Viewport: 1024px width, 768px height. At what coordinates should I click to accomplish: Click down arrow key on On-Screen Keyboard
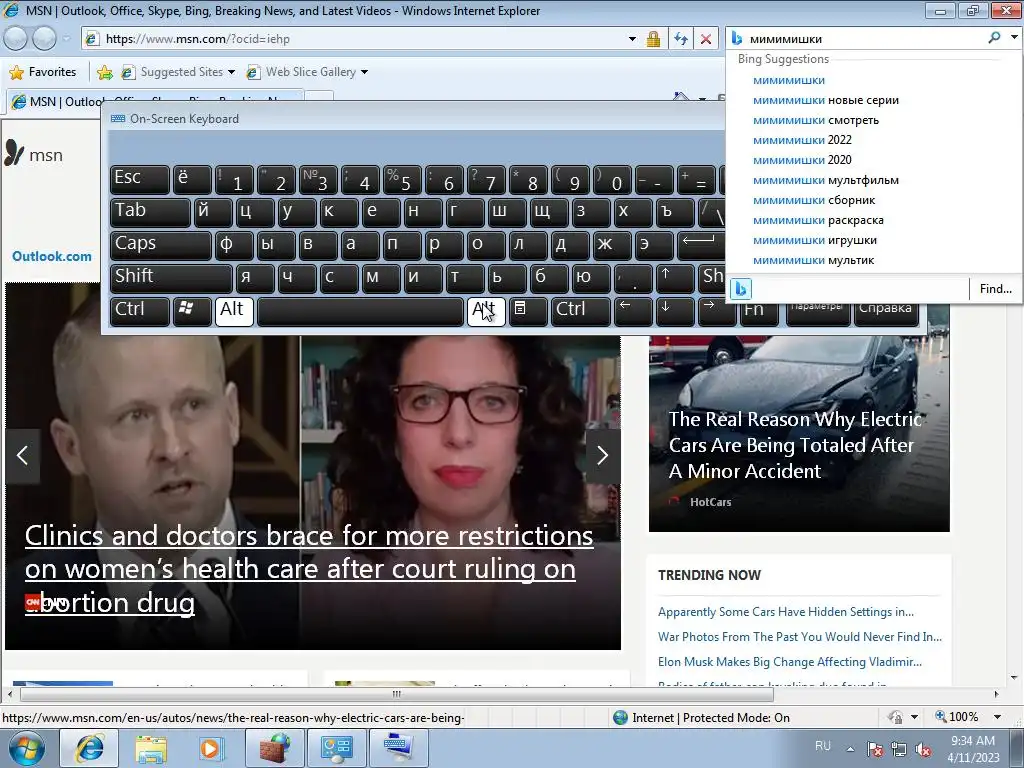coord(675,311)
